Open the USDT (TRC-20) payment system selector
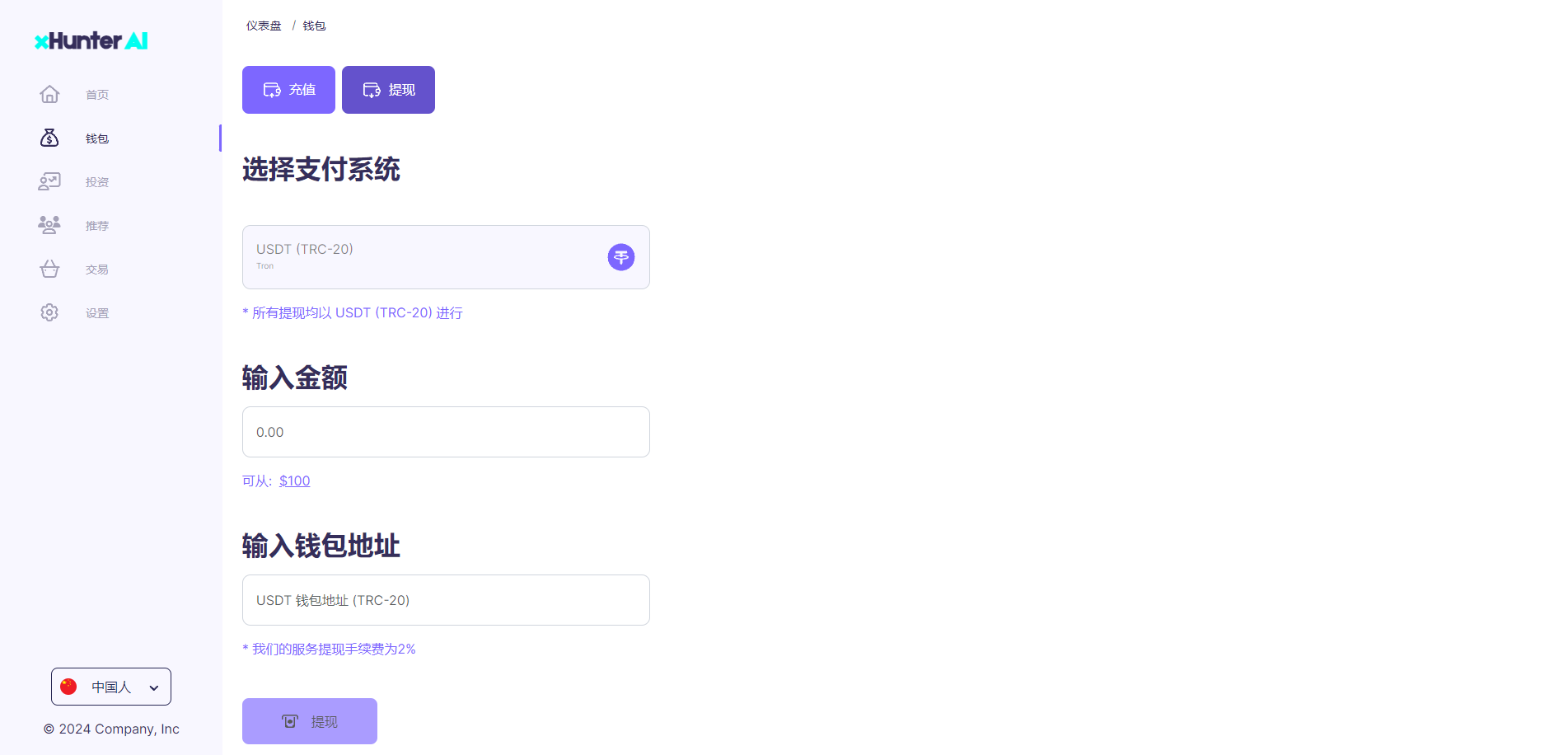This screenshot has width=1568, height=755. tap(445, 257)
